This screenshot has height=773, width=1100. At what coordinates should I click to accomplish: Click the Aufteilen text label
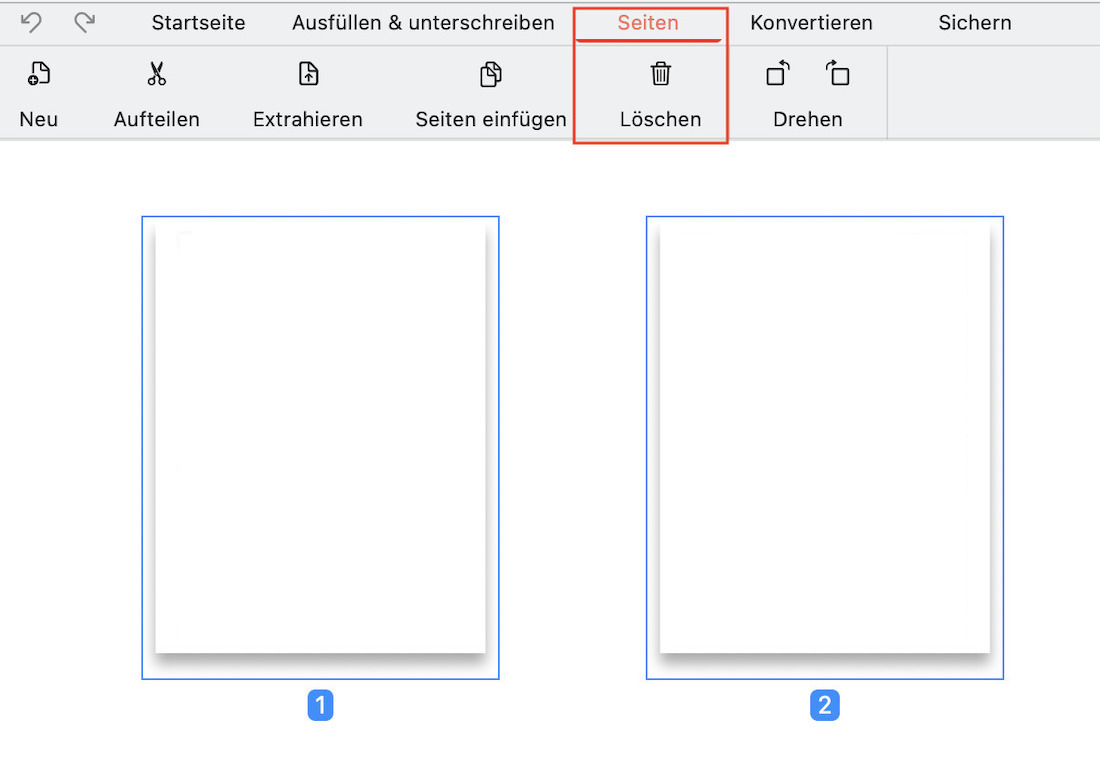click(157, 120)
